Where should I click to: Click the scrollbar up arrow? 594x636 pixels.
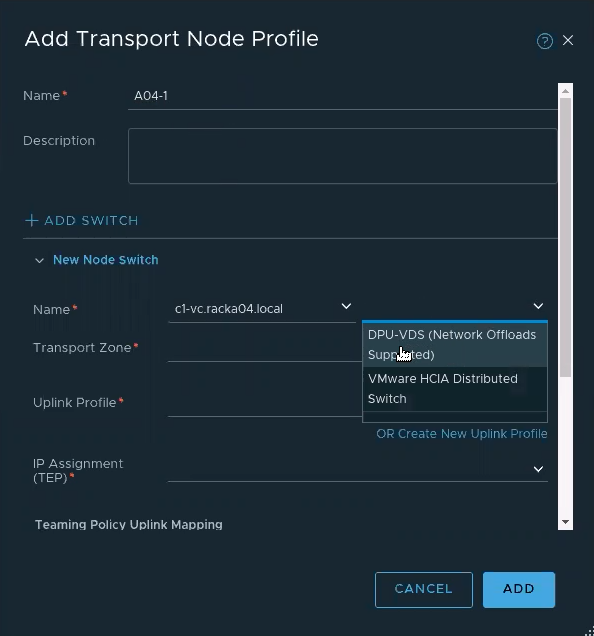pos(565,91)
